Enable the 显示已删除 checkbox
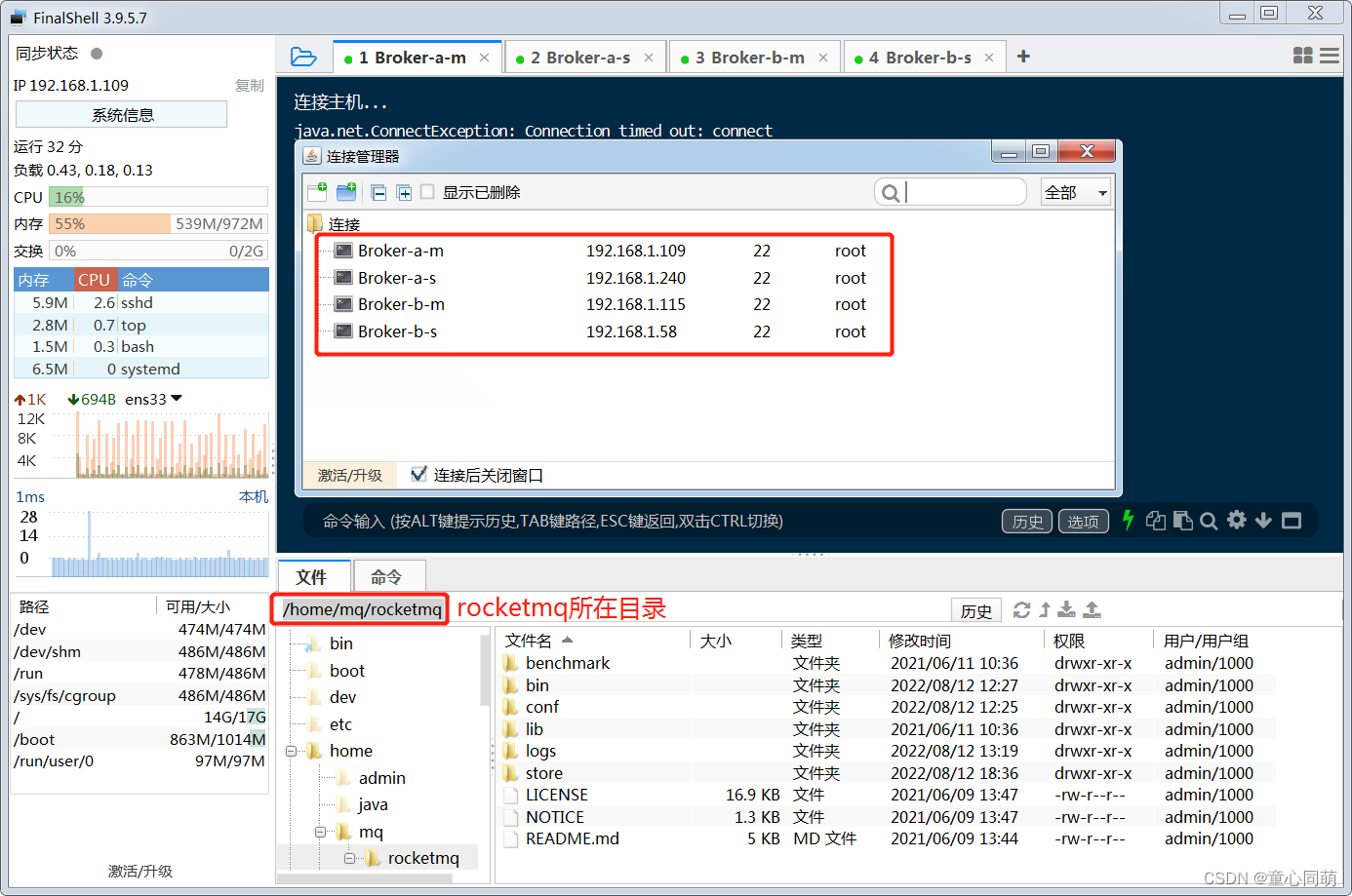Image resolution: width=1352 pixels, height=896 pixels. tap(426, 192)
